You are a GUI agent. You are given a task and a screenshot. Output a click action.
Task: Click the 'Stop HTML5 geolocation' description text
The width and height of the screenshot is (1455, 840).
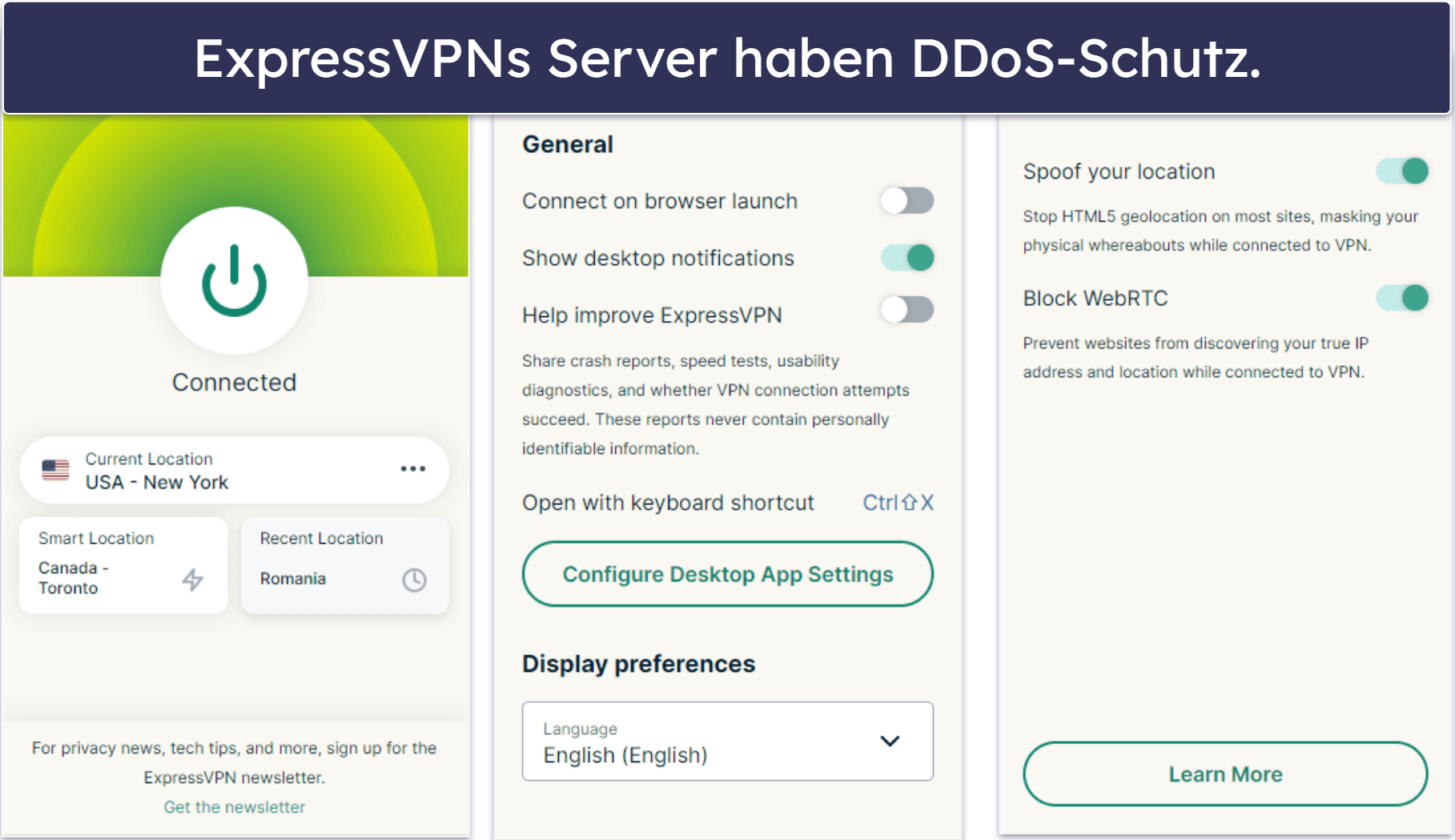1220,231
